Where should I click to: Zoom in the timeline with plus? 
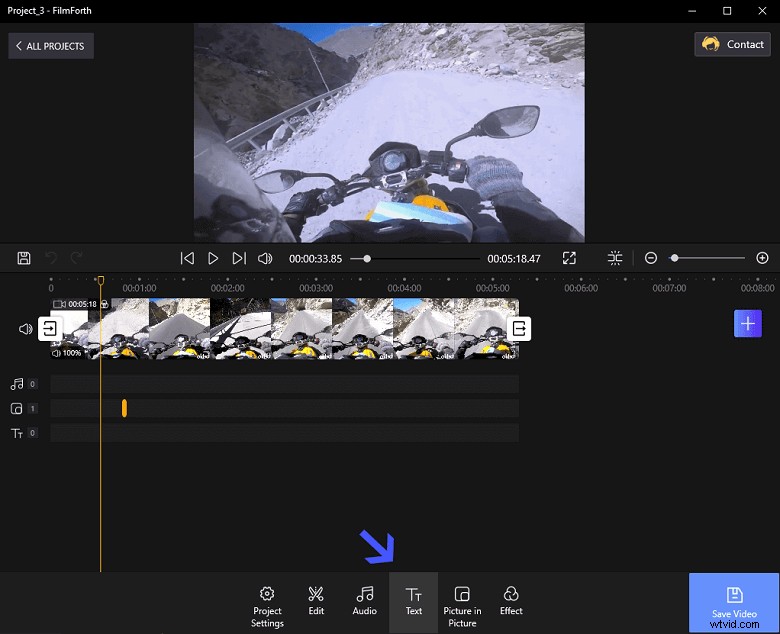click(762, 258)
